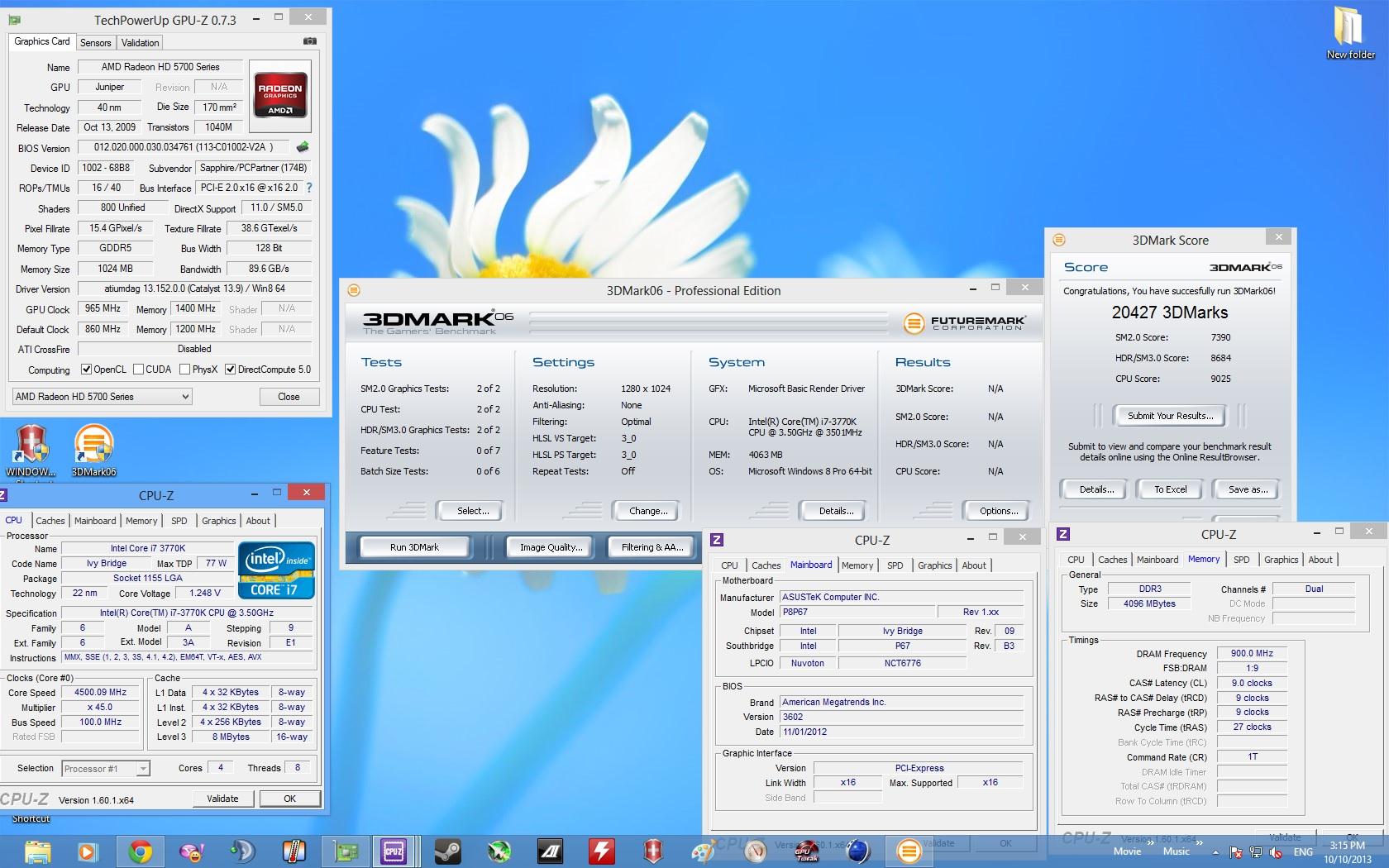Click the GPU-Z Name field
The image size is (1389, 868).
(x=160, y=67)
